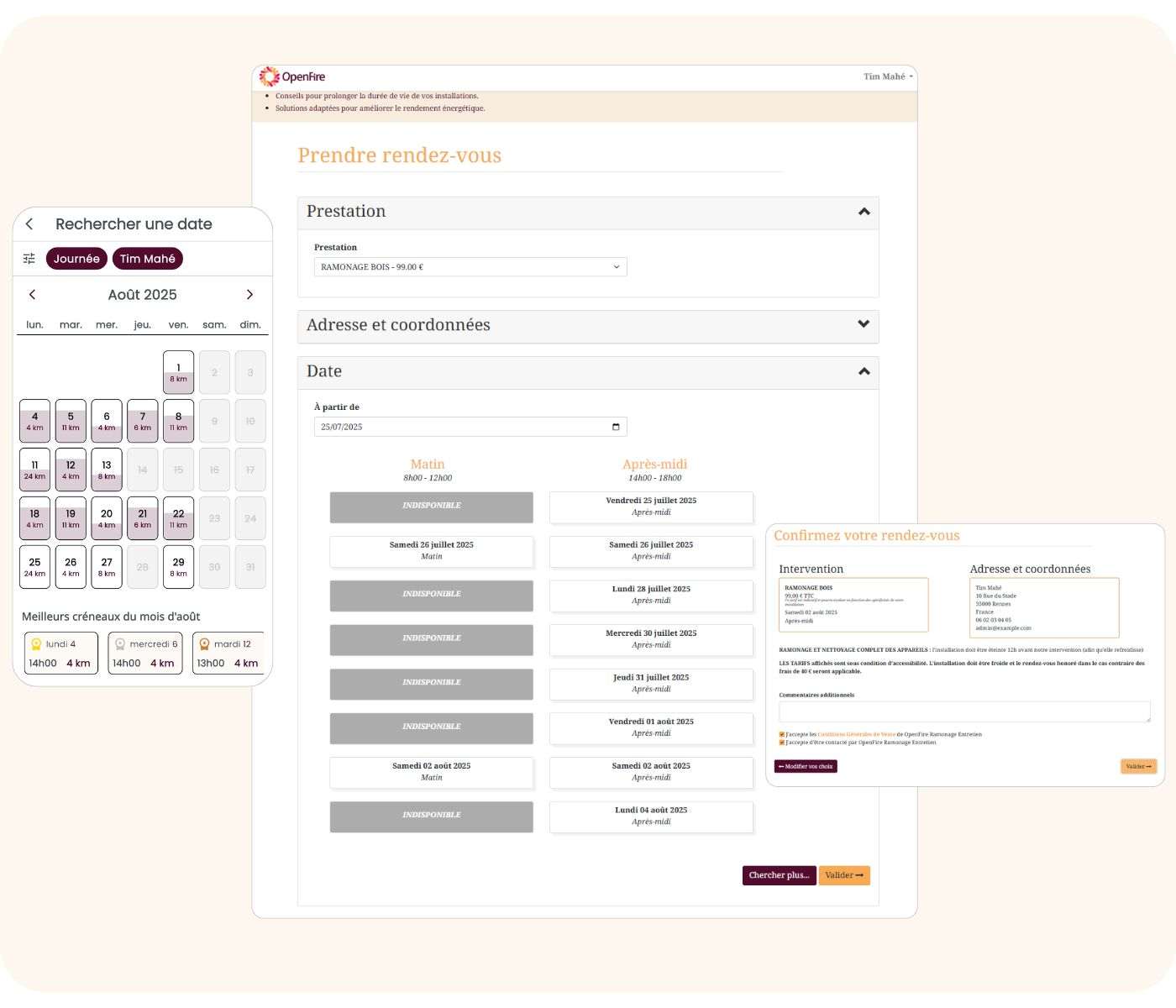
Task: Choose best slot lundi 4 14h00
Action: click(x=61, y=654)
